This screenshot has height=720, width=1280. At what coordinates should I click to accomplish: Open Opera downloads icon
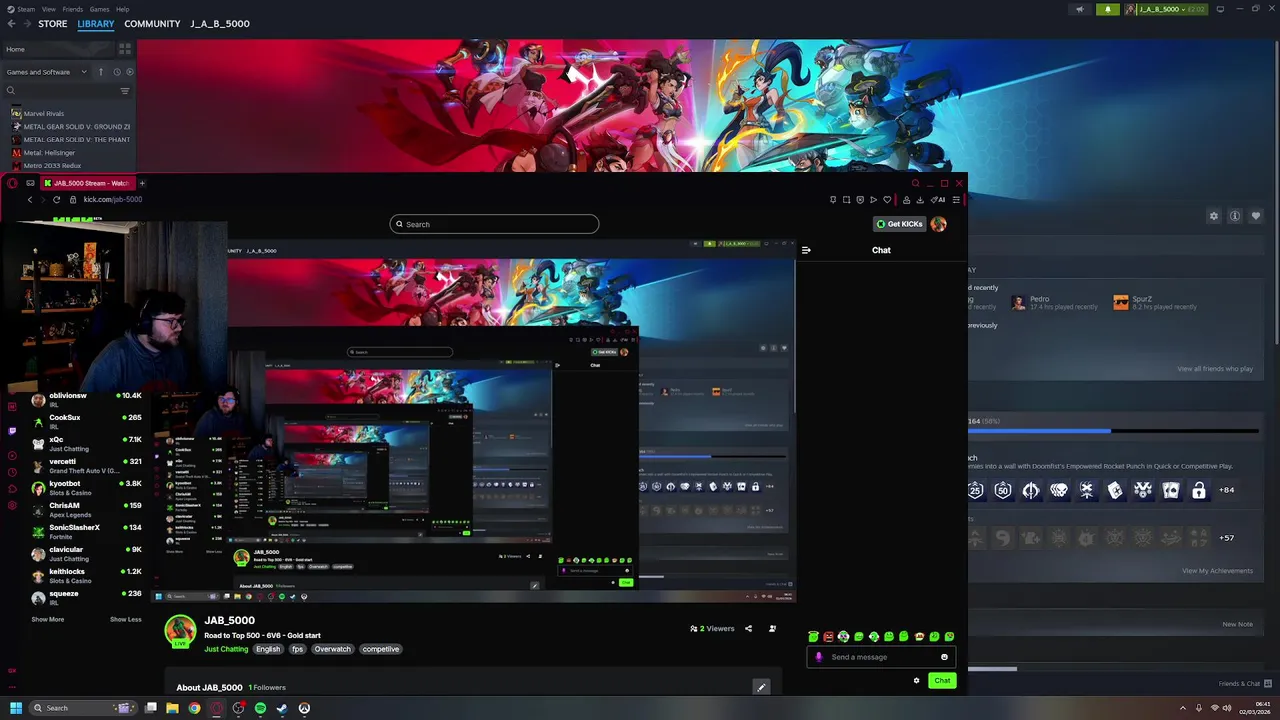click(920, 200)
